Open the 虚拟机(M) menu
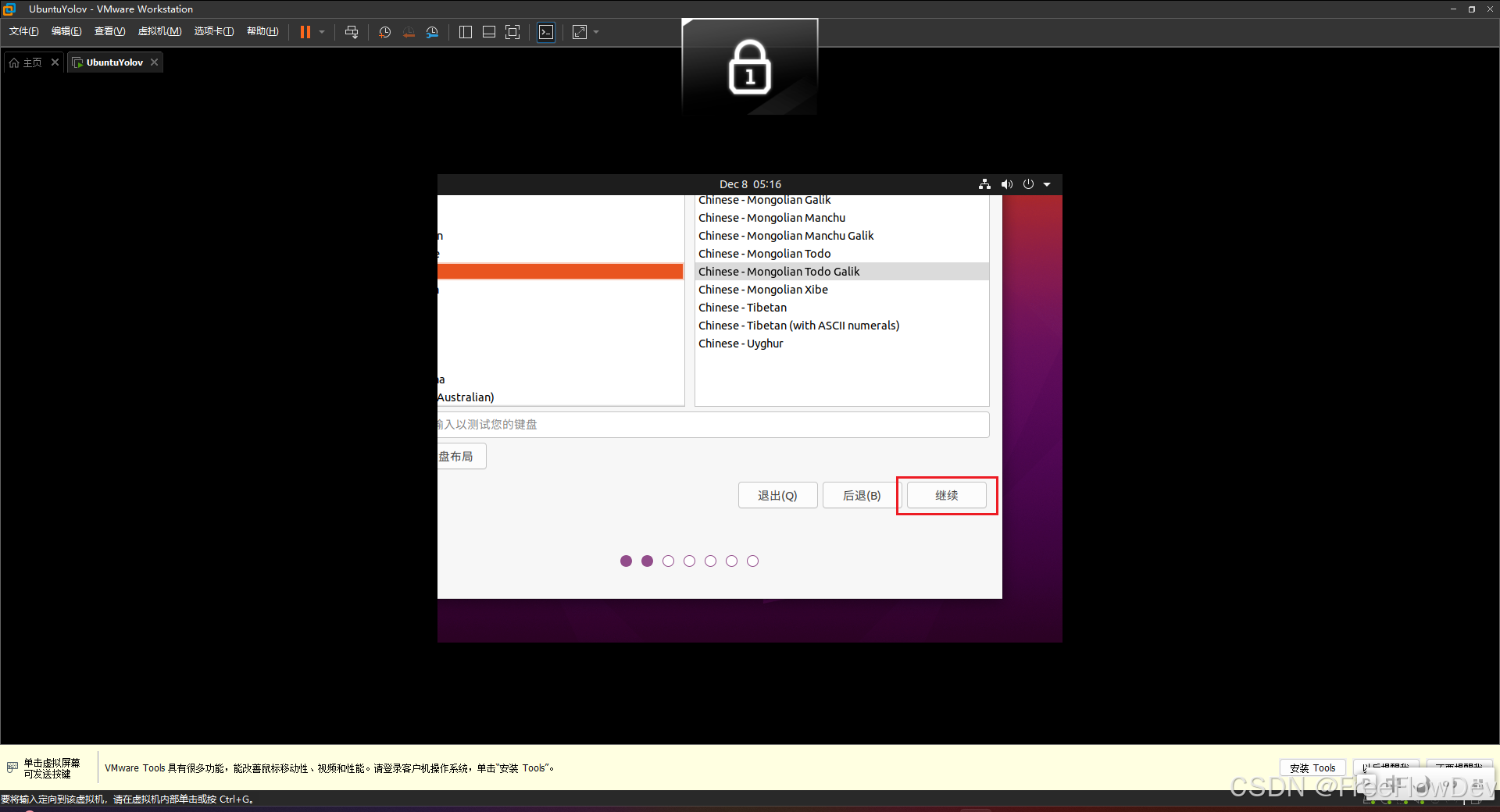1500x812 pixels. point(159,31)
